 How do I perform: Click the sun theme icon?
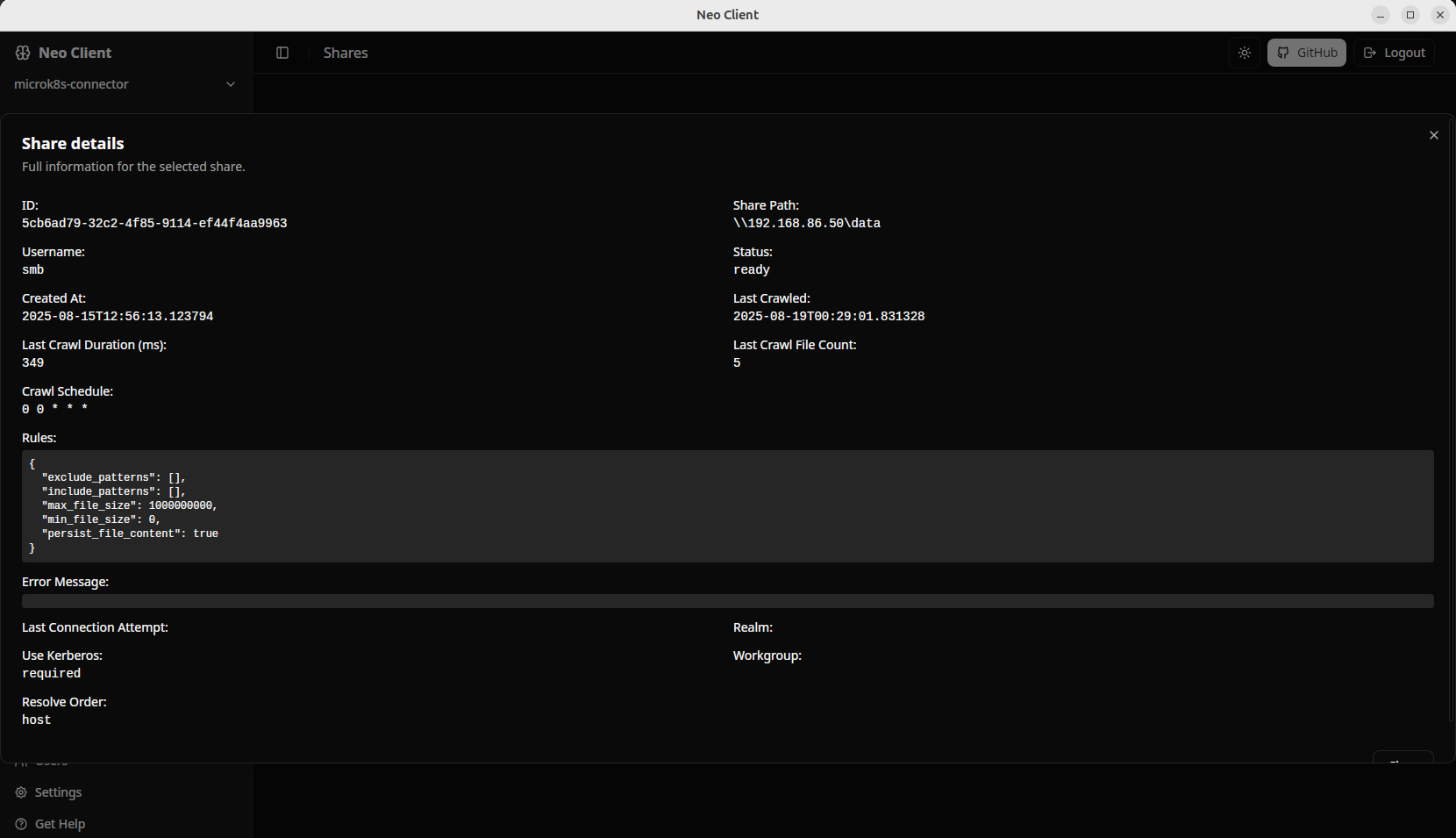[x=1244, y=53]
